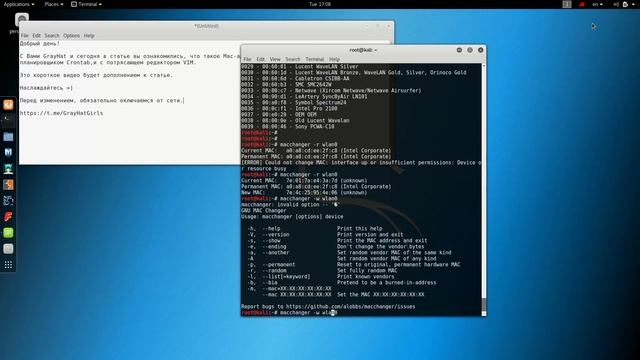Open Edit menu in the terminal window
Viewport: 640px width, 360px height.
pyautogui.click(x=260, y=59)
